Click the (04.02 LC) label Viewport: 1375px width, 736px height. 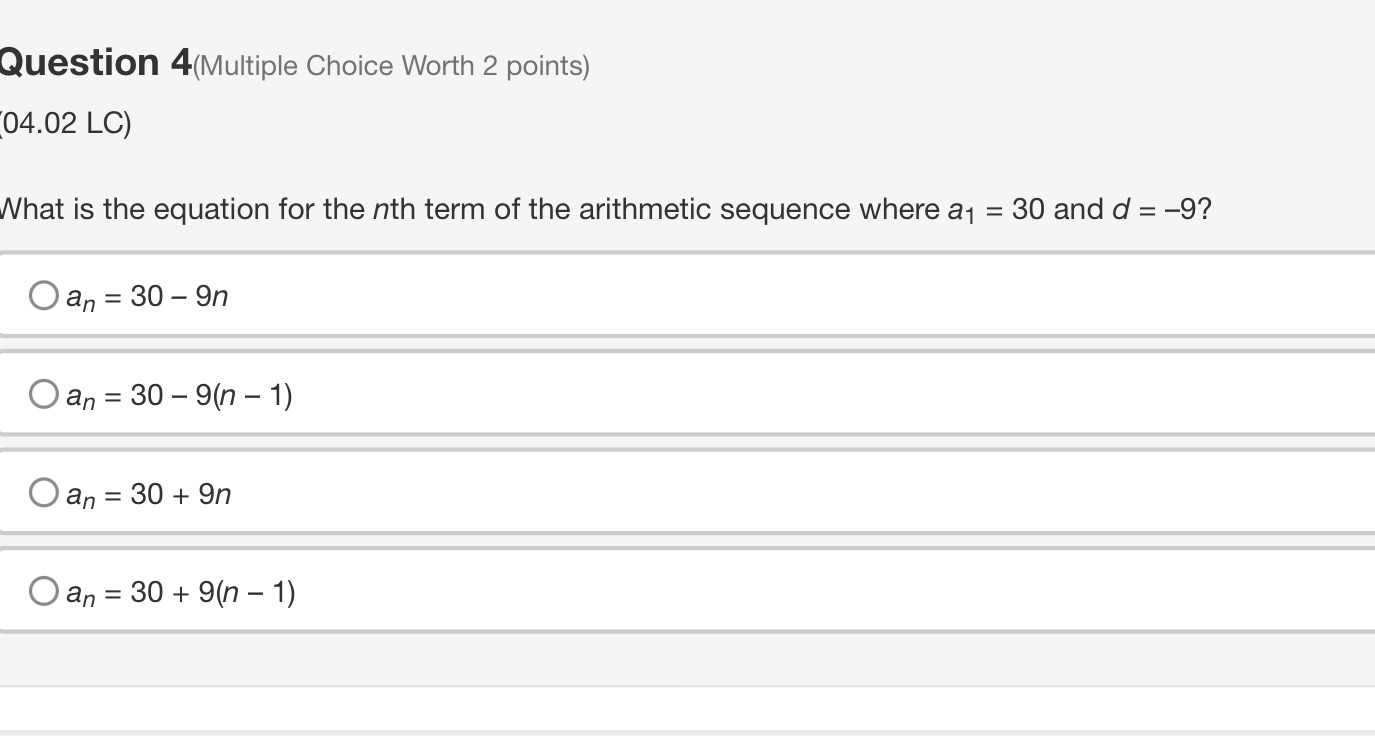tap(60, 123)
